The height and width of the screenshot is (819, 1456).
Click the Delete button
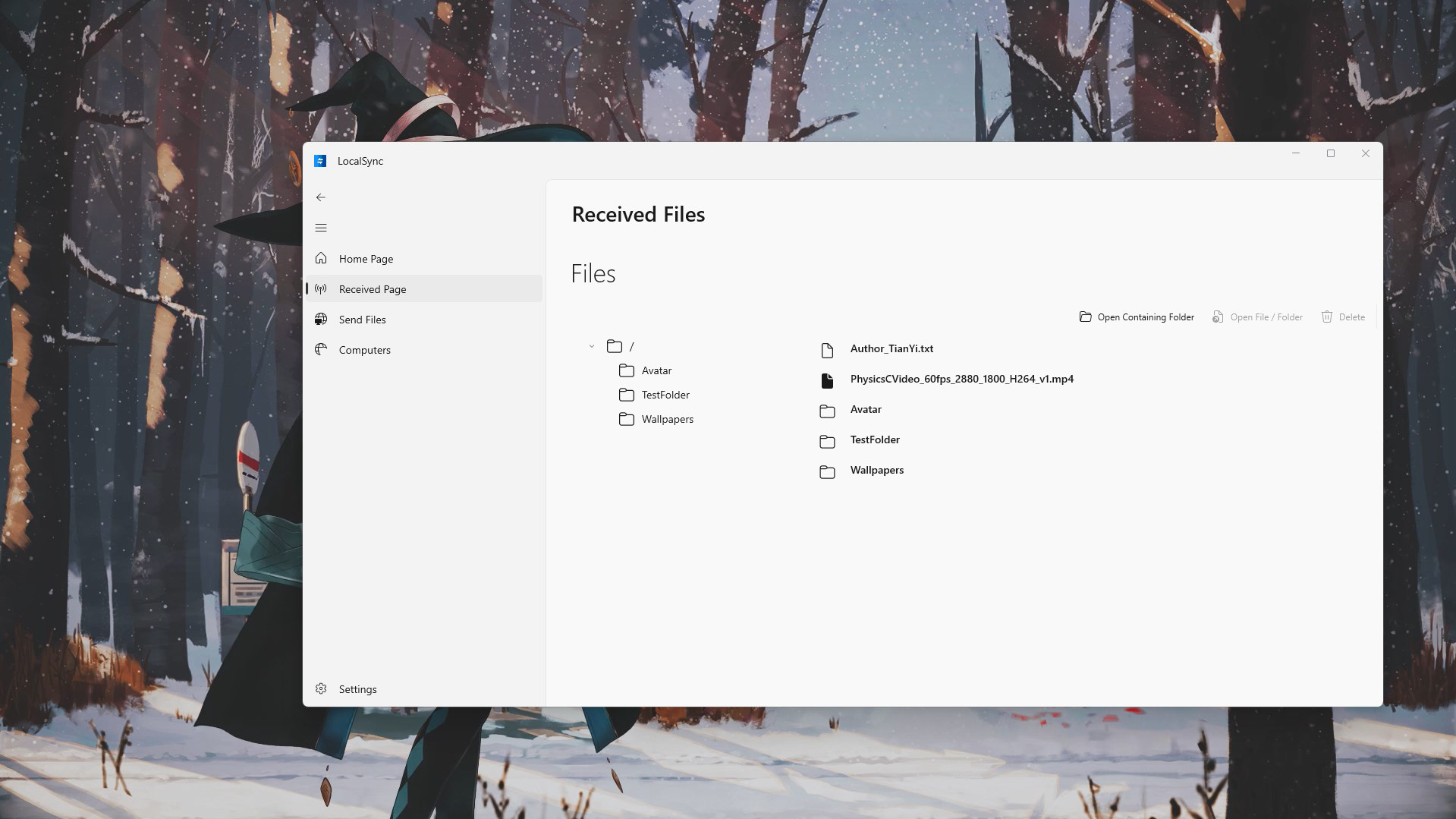coord(1343,317)
